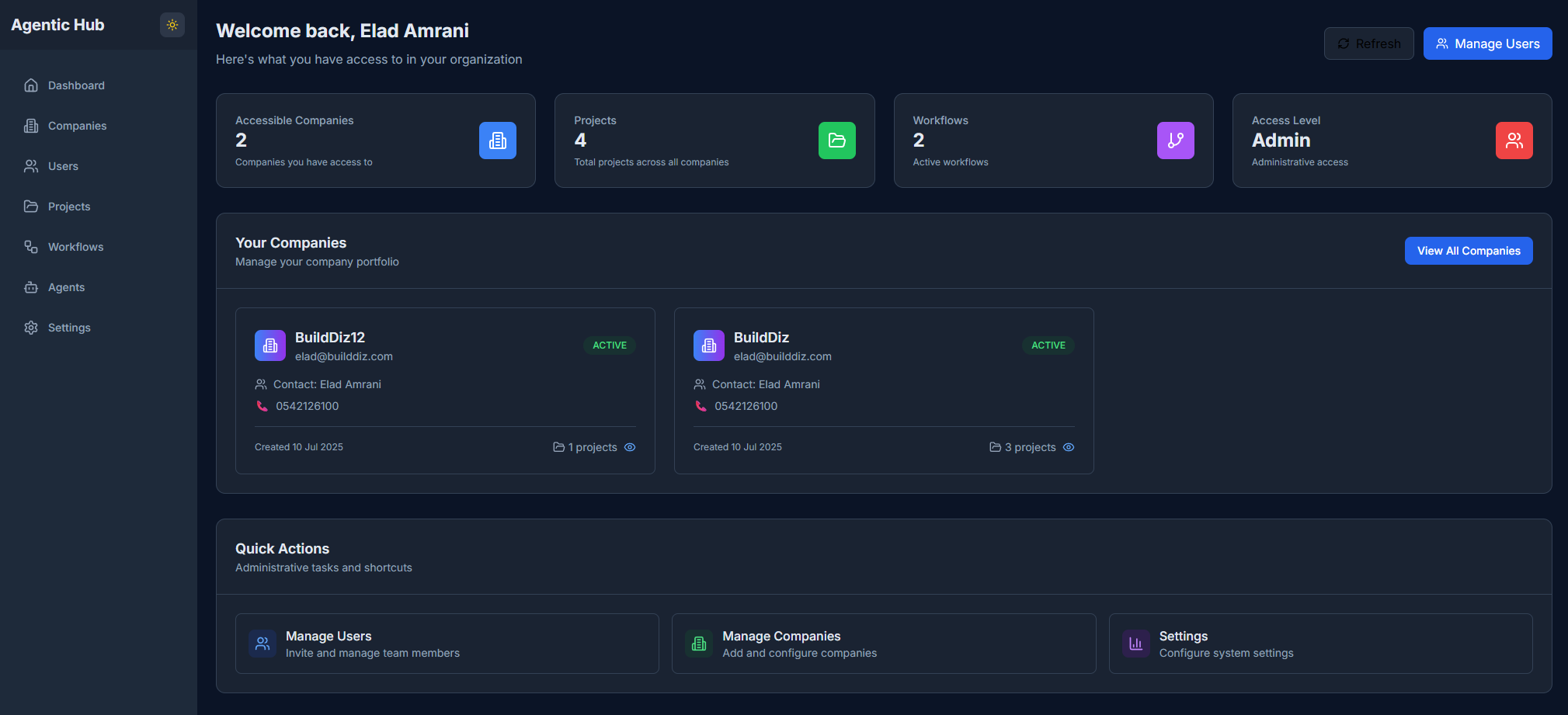Viewport: 1568px width, 715px height.
Task: Go to Workflows in the sidebar
Action: pos(75,247)
